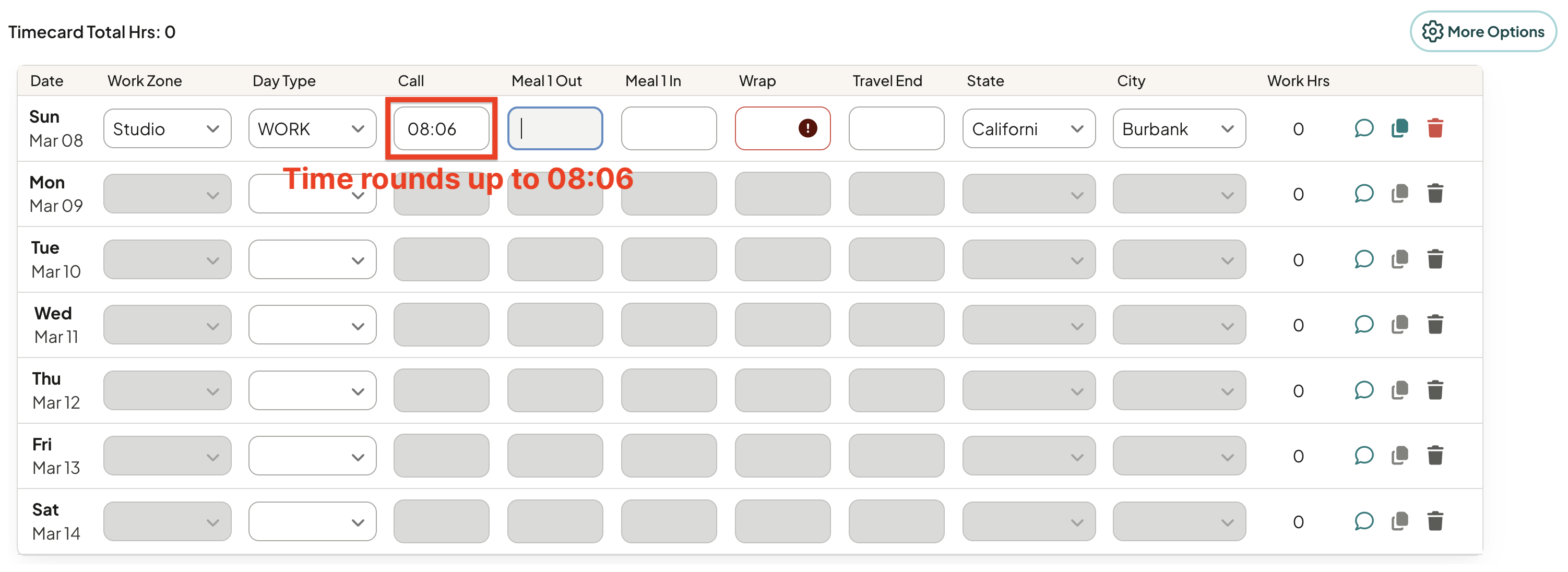Click the Meal 1 In field for Sunday

[x=669, y=128]
